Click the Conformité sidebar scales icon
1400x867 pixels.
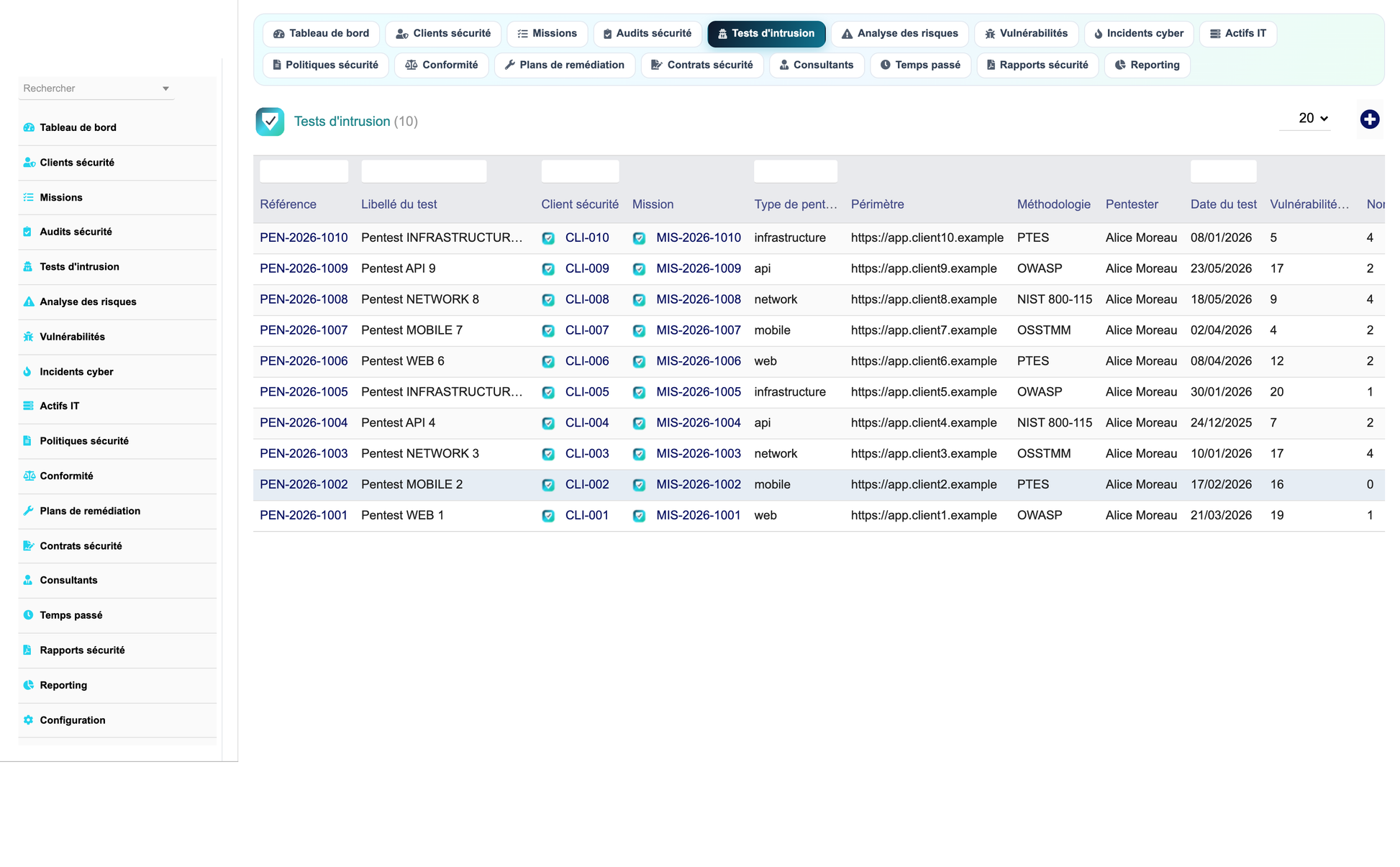[x=29, y=476]
